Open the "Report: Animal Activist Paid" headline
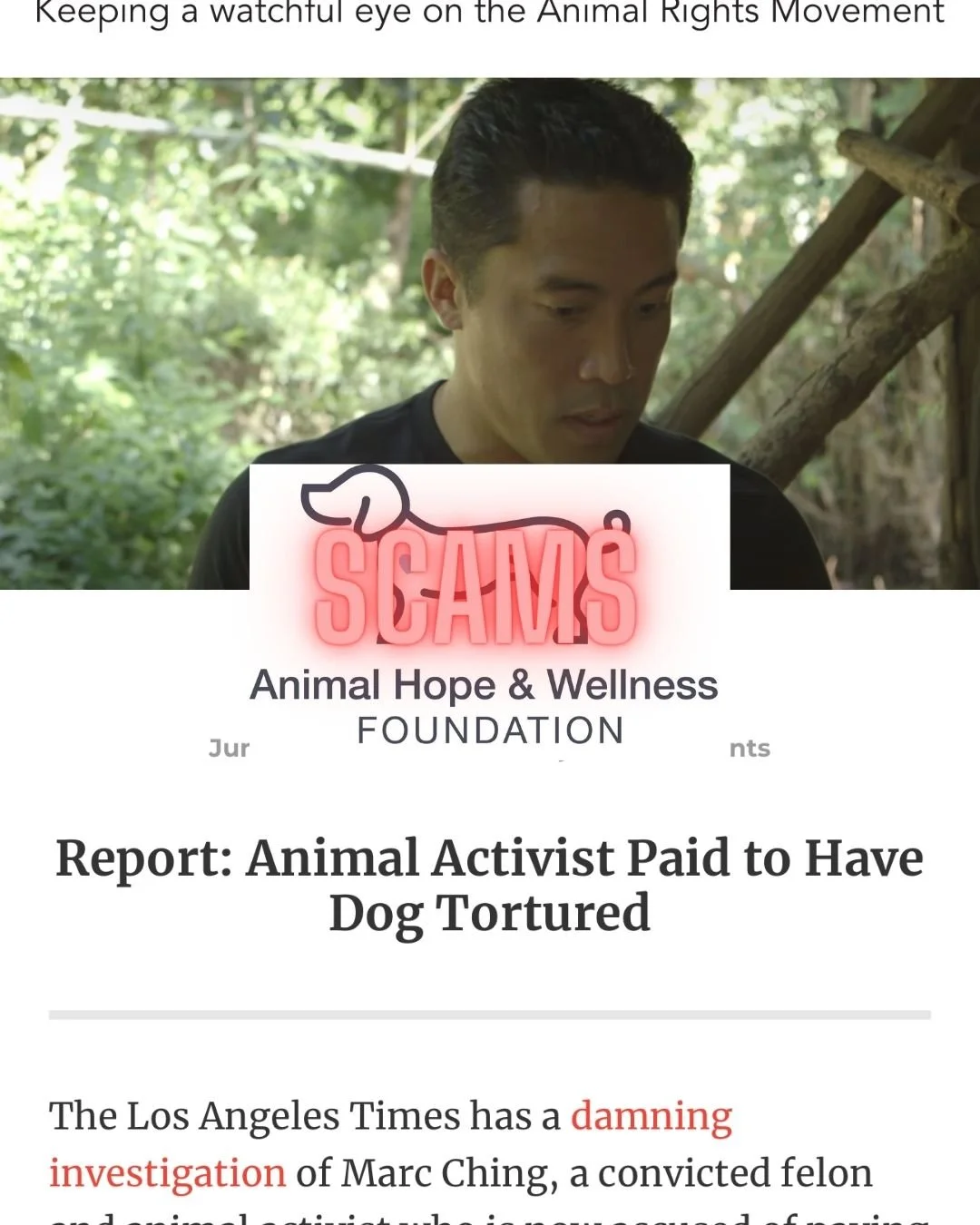Image resolution: width=980 pixels, height=1225 pixels. 490,858
